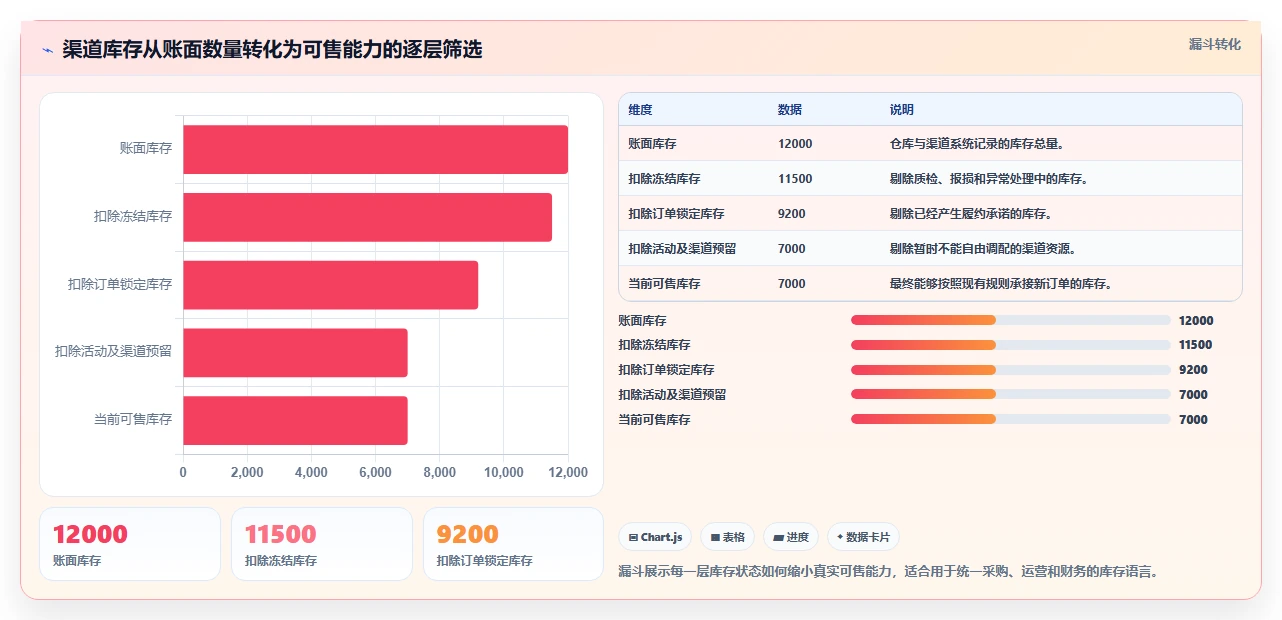1282x620 pixels.
Task: Click the 账面库存 progress bar
Action: pyautogui.click(x=1010, y=320)
